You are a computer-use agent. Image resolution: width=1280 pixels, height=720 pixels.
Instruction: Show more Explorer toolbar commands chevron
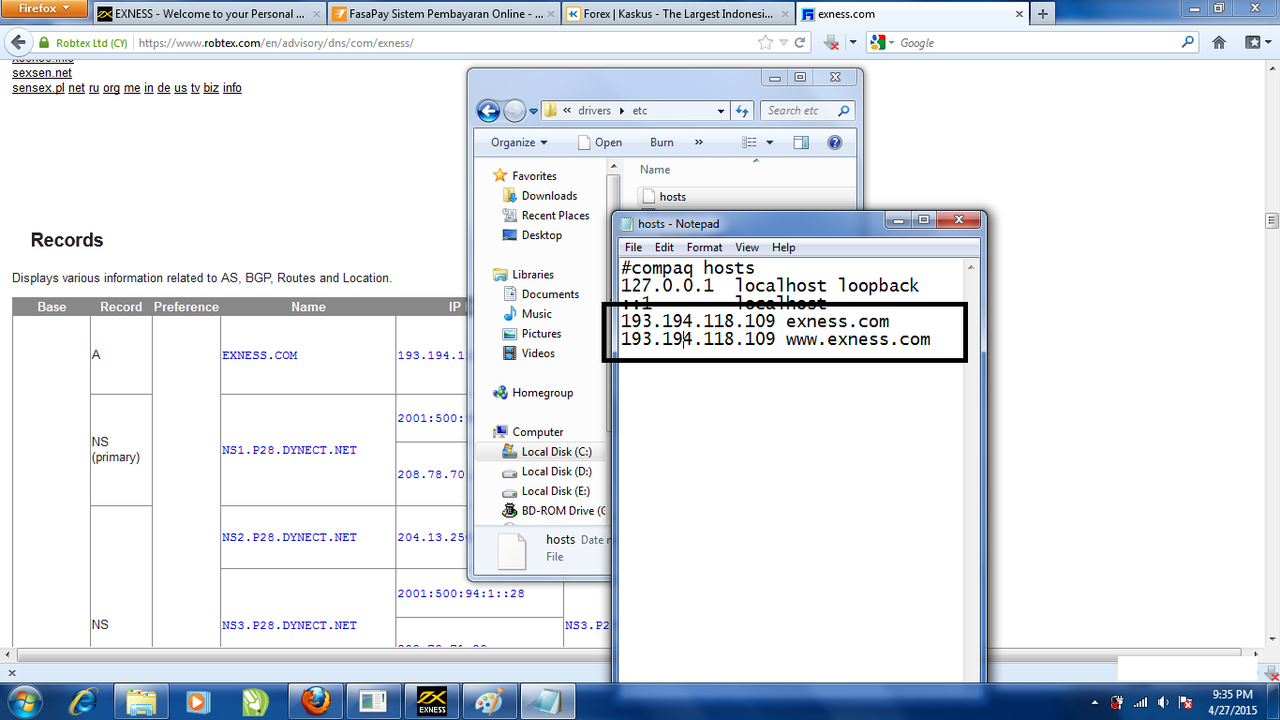(x=698, y=143)
